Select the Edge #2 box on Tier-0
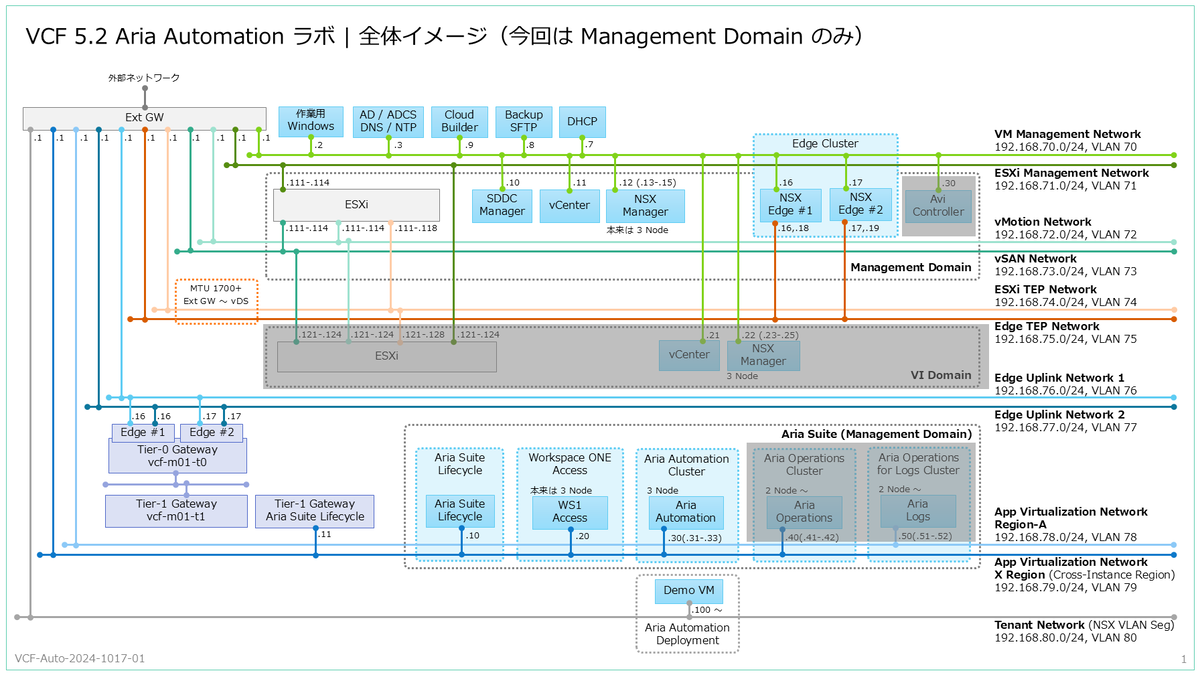1200x675 pixels. (x=211, y=432)
